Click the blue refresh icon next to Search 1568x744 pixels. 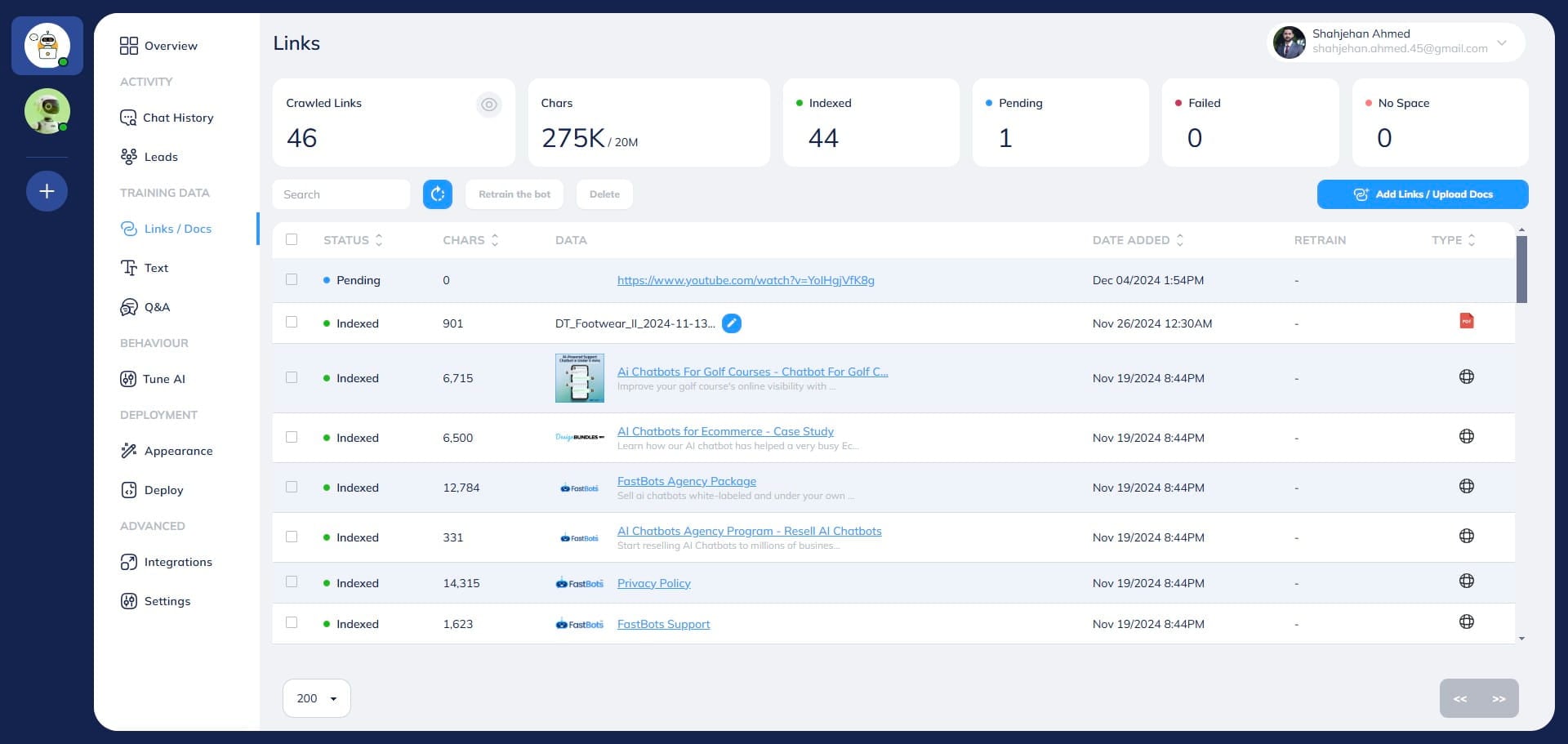(x=437, y=194)
